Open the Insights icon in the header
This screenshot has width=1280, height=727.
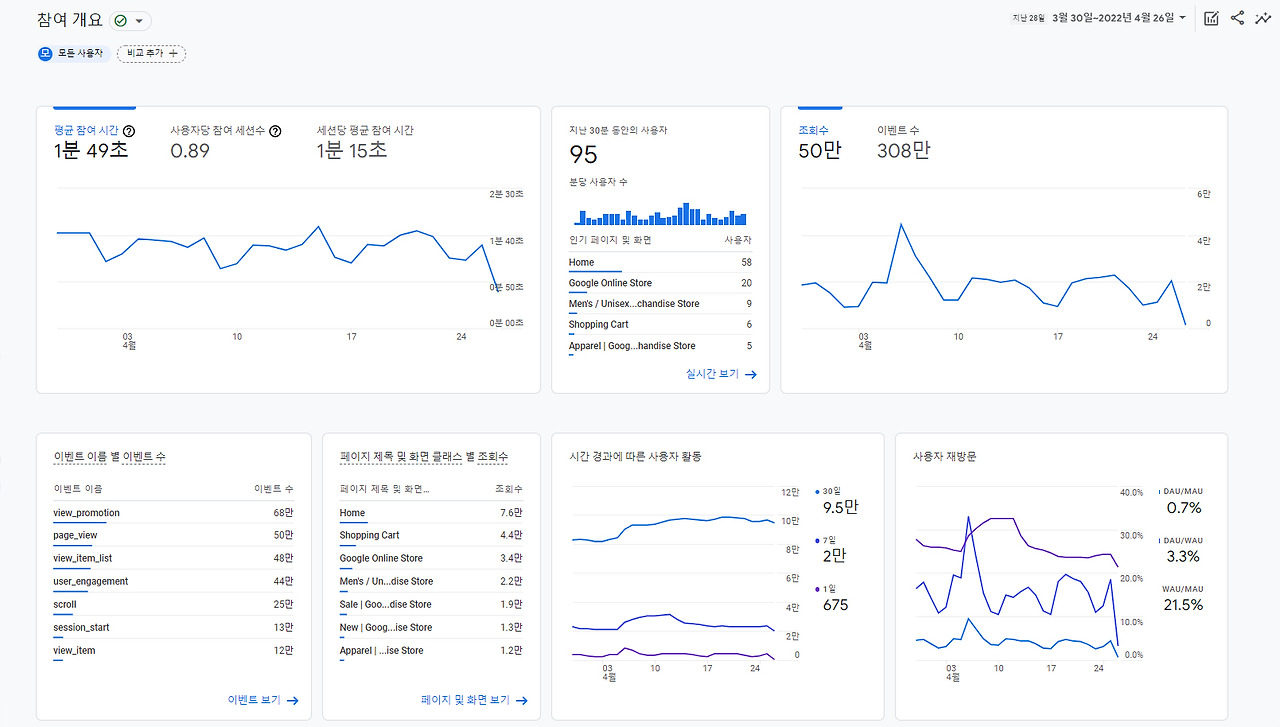click(x=1263, y=17)
